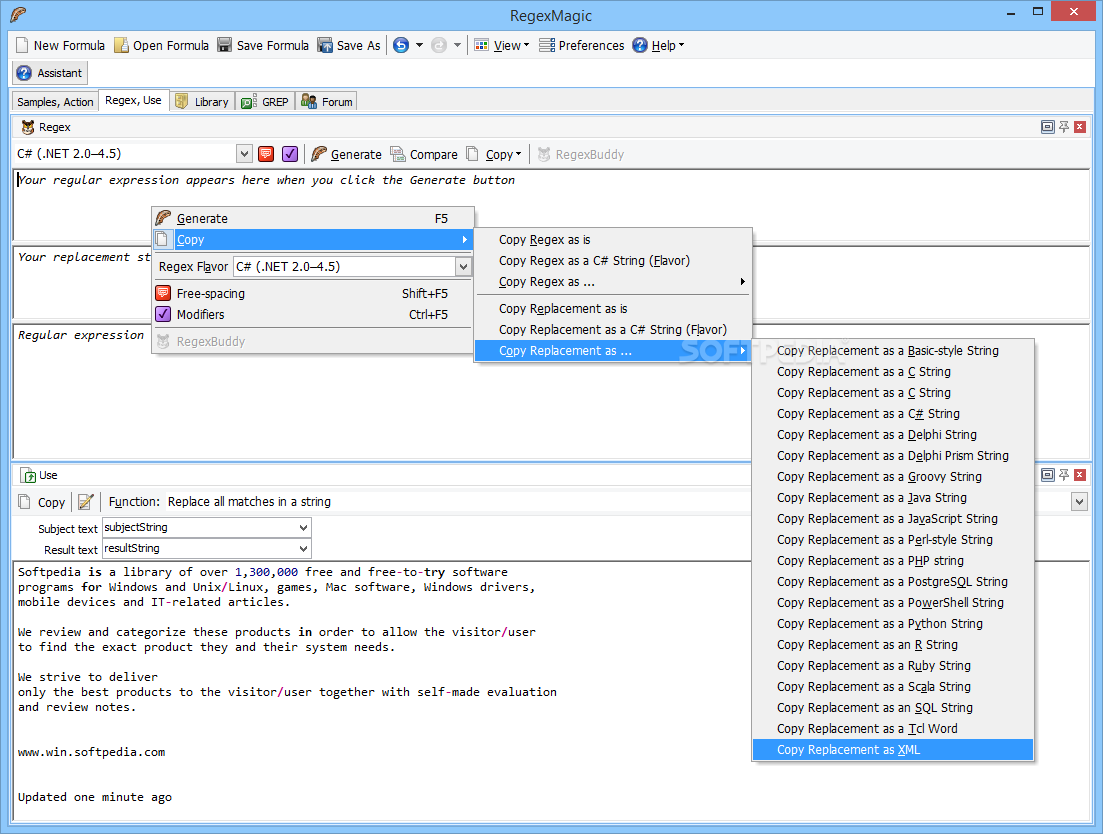Open the Redo history dropdown arrow
The height and width of the screenshot is (834, 1103).
click(x=457, y=46)
